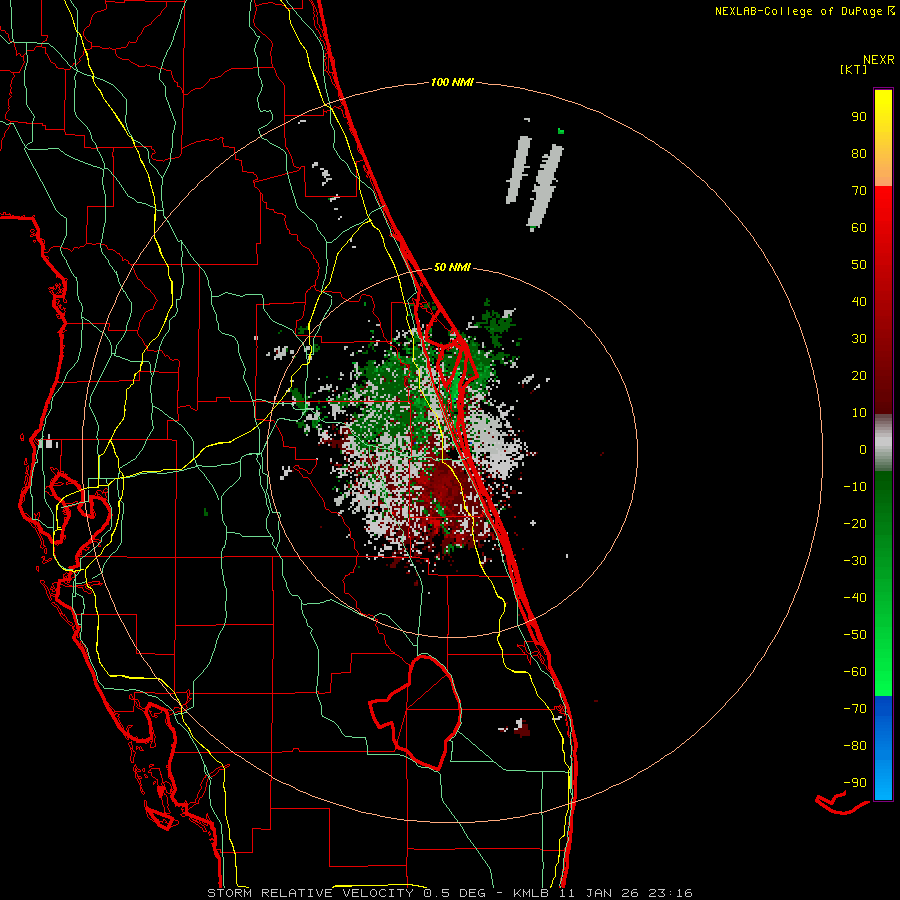
Task: Click the blue segment of the color bar
Action: (883, 748)
